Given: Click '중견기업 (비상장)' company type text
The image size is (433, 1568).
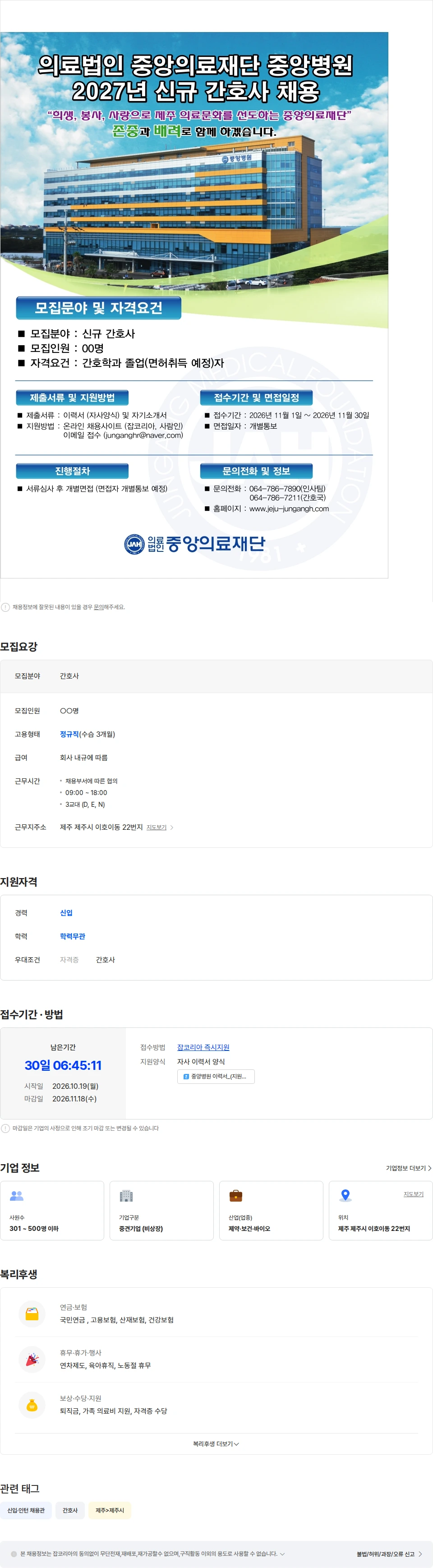Looking at the screenshot, I should [141, 1228].
